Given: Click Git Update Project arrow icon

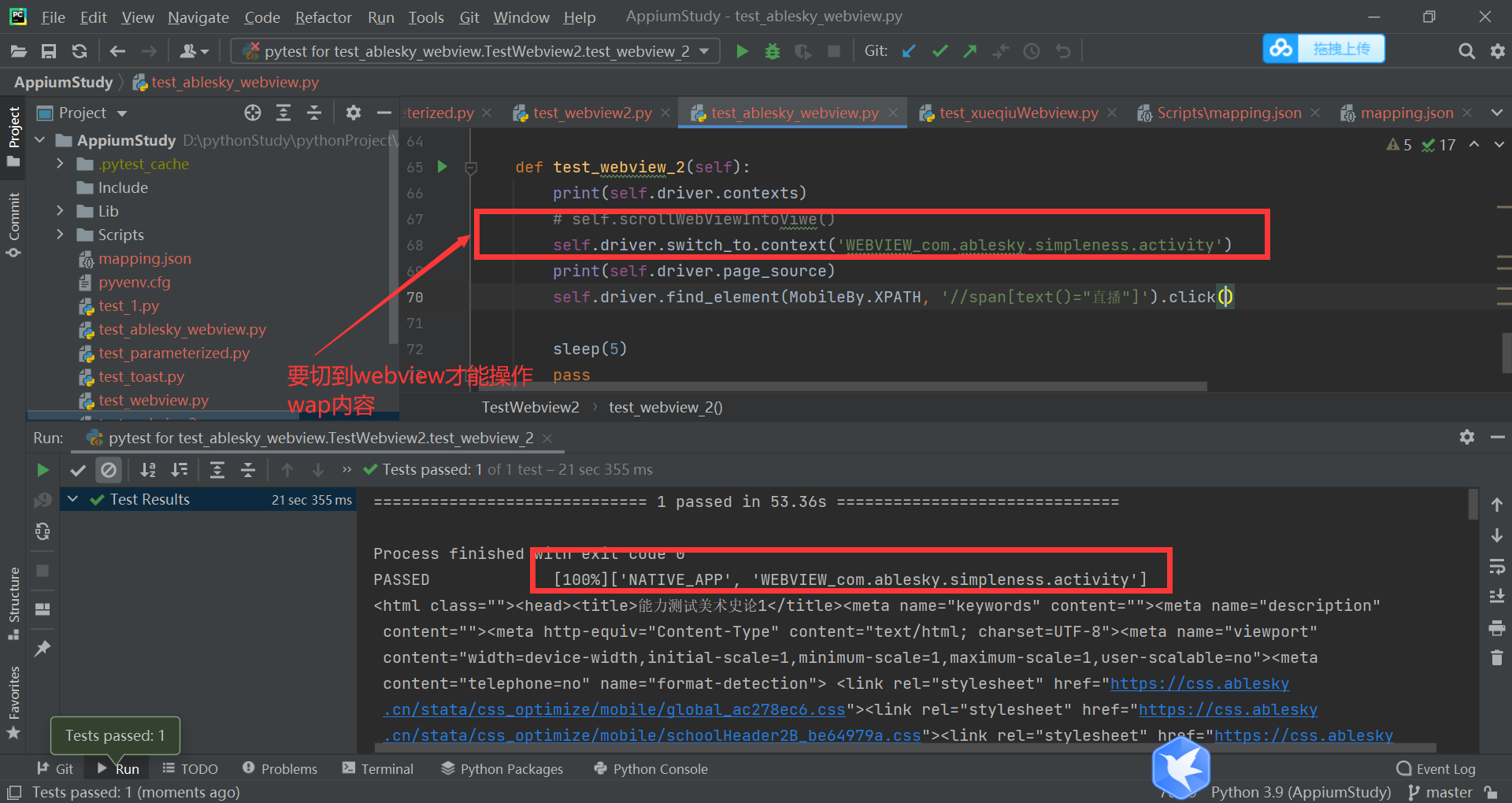Looking at the screenshot, I should pos(909,51).
